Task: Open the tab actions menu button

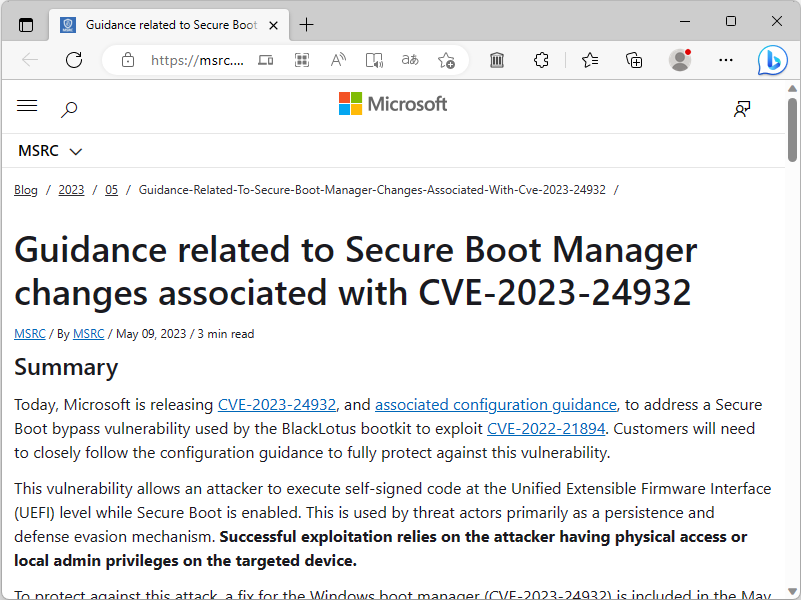Action: tap(26, 24)
